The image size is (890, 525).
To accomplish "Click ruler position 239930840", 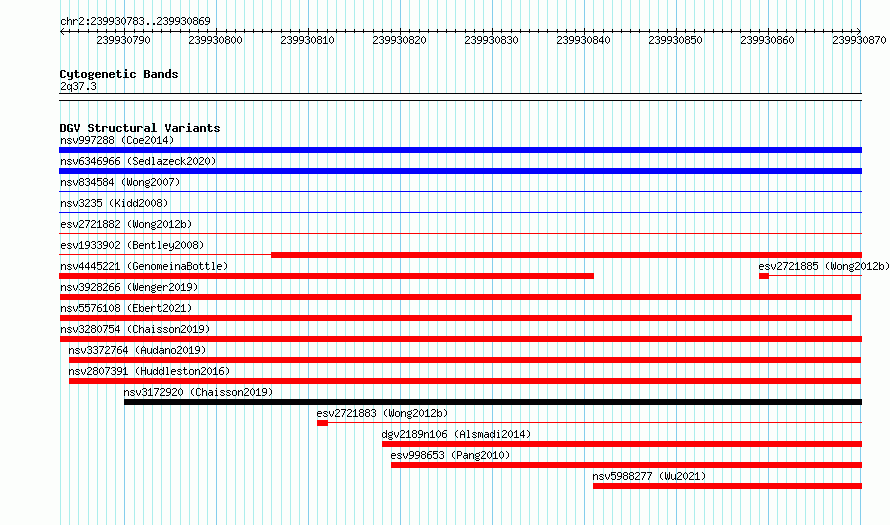I will tap(583, 40).
